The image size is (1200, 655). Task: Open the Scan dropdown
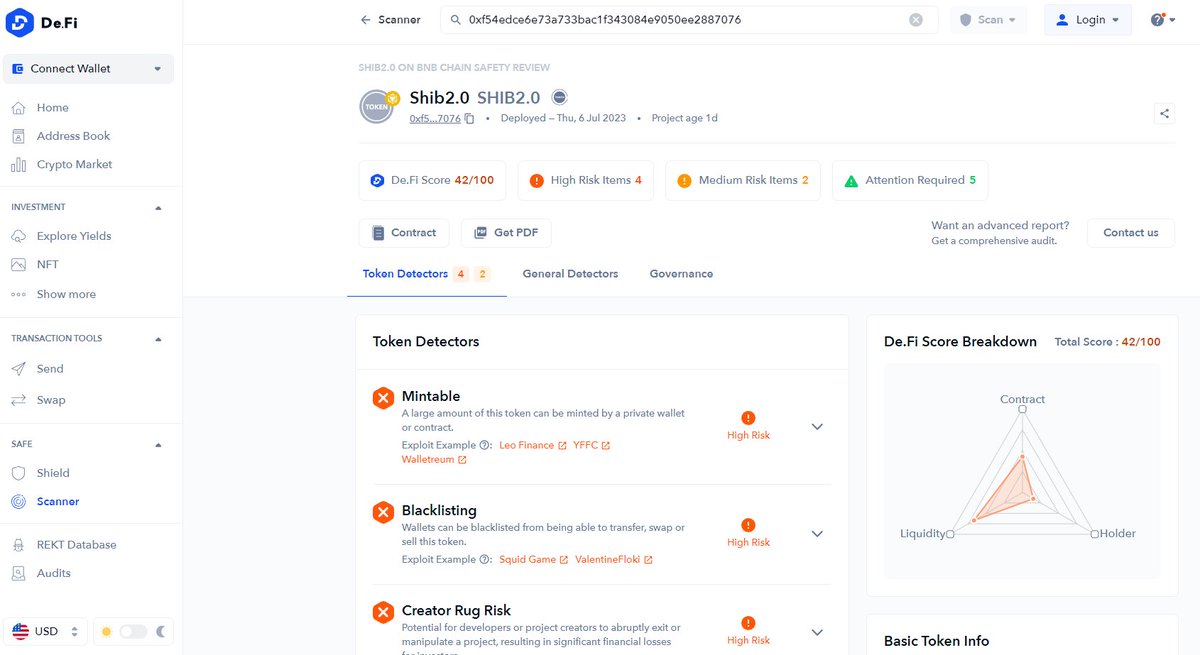[988, 20]
